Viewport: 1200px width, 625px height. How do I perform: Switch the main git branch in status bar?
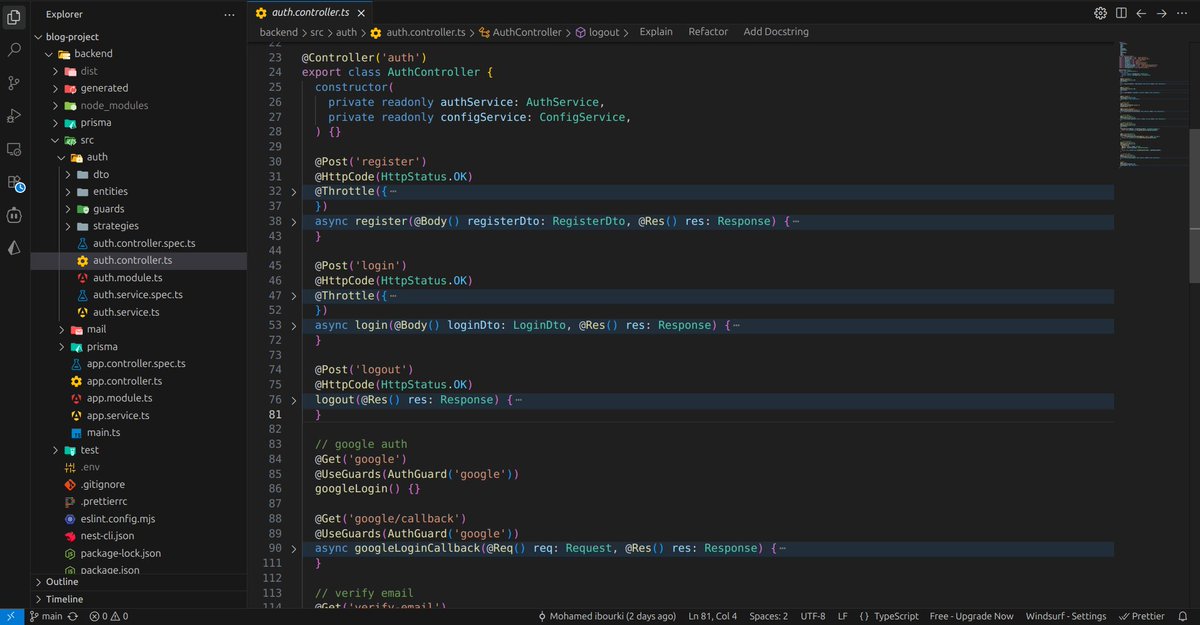coord(46,616)
